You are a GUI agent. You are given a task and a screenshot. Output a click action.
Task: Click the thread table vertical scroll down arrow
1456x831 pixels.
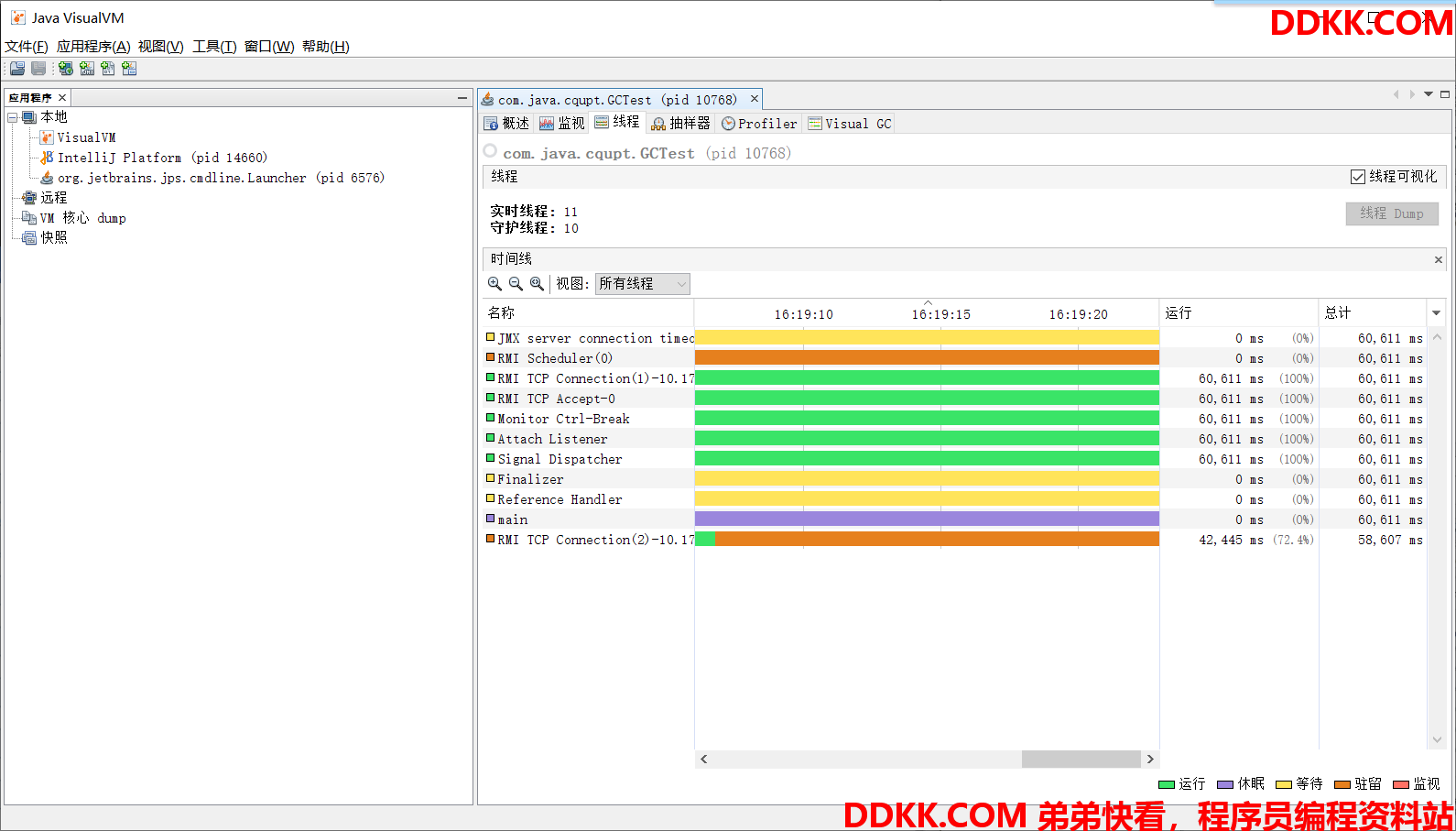1437,740
